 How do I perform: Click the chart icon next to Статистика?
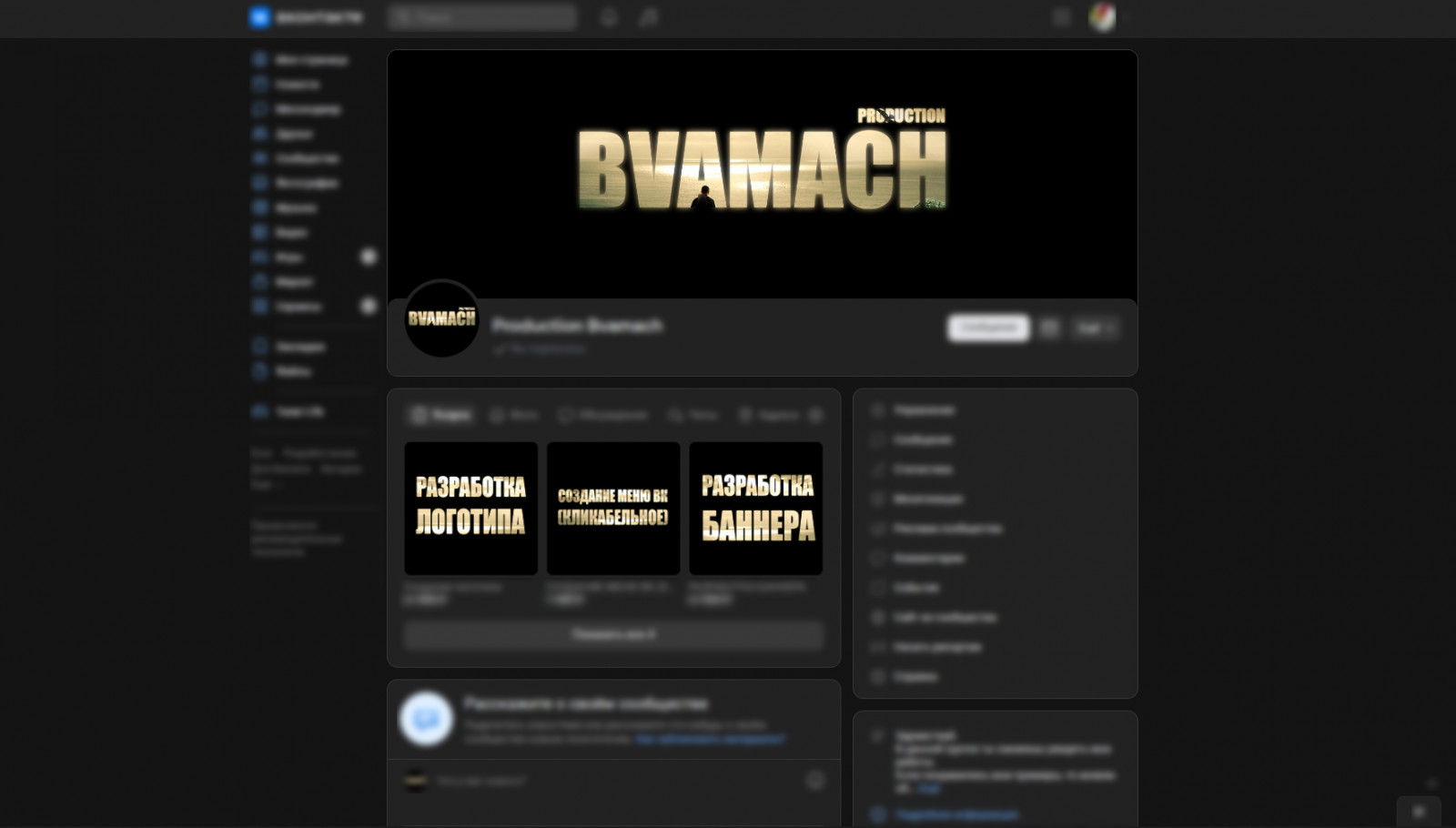[x=878, y=470]
